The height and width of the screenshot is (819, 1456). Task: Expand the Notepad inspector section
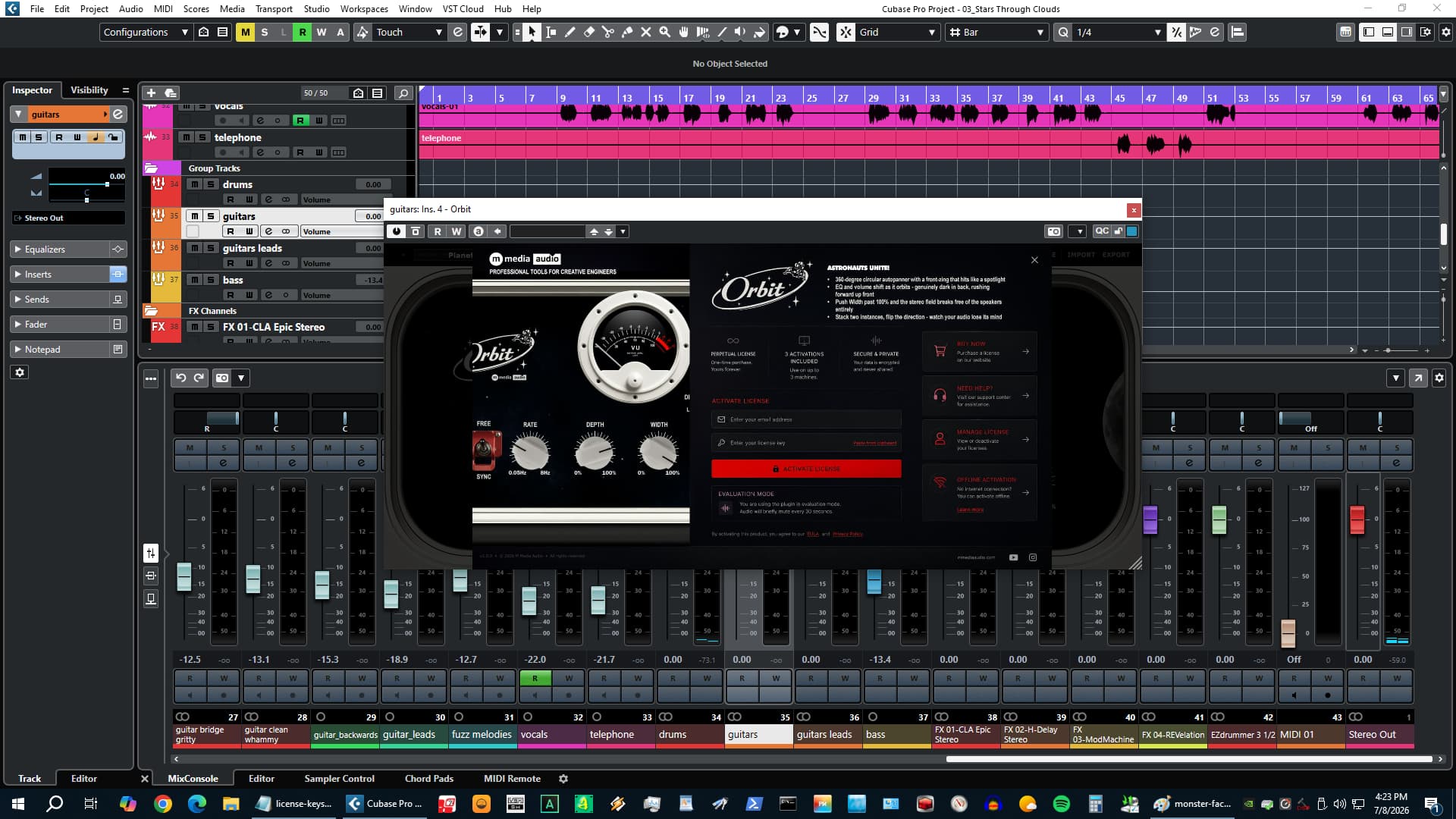pos(60,350)
